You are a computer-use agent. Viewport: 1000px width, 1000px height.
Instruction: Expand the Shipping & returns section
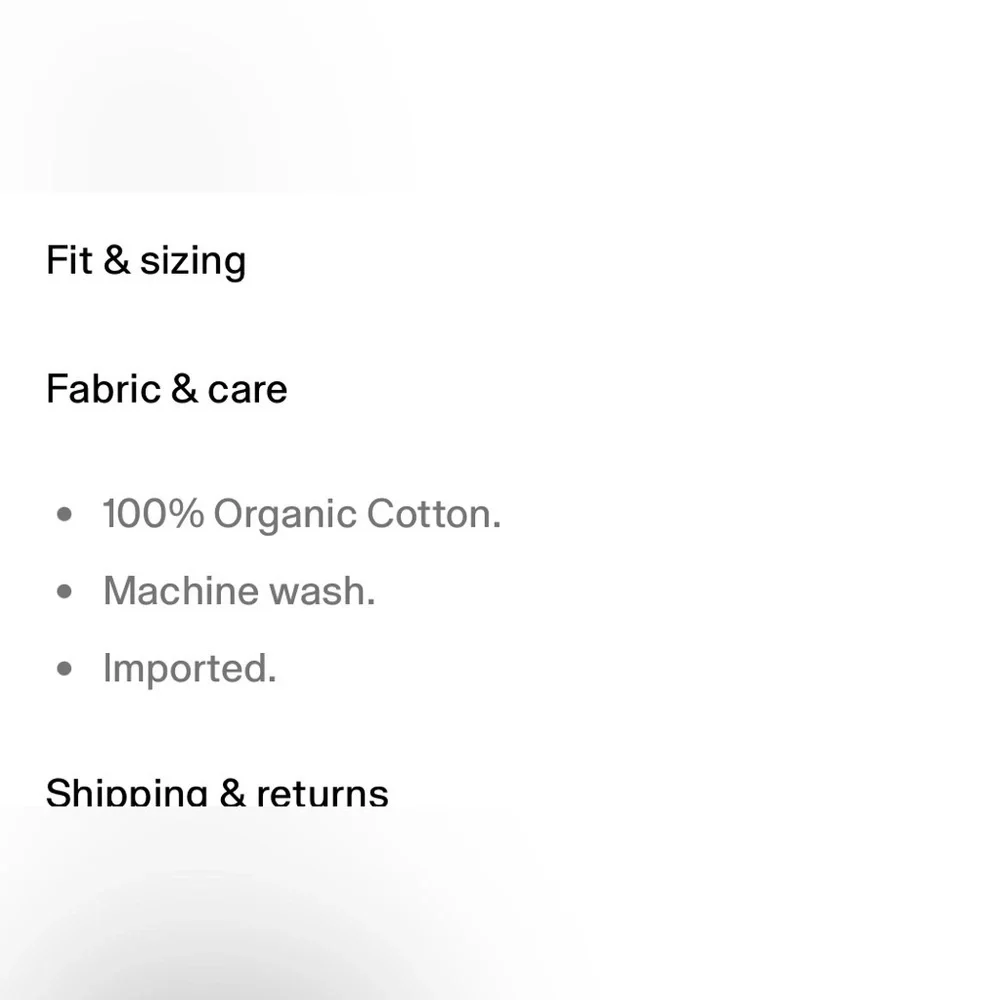pos(217,792)
